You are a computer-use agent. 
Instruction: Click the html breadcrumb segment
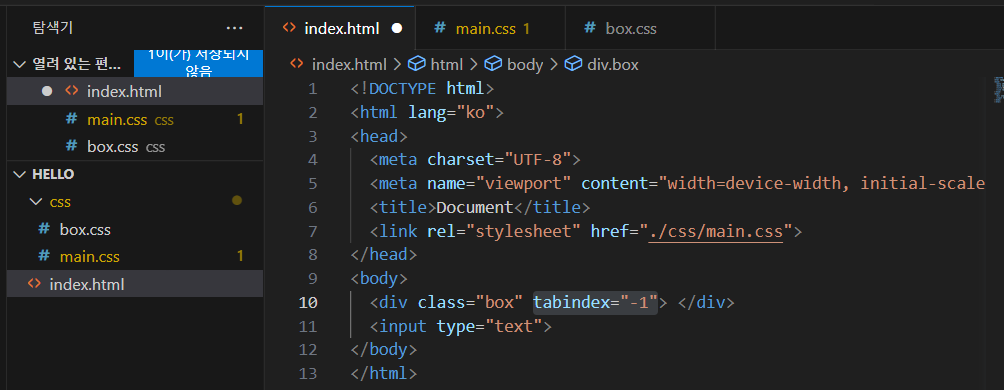pyautogui.click(x=447, y=65)
